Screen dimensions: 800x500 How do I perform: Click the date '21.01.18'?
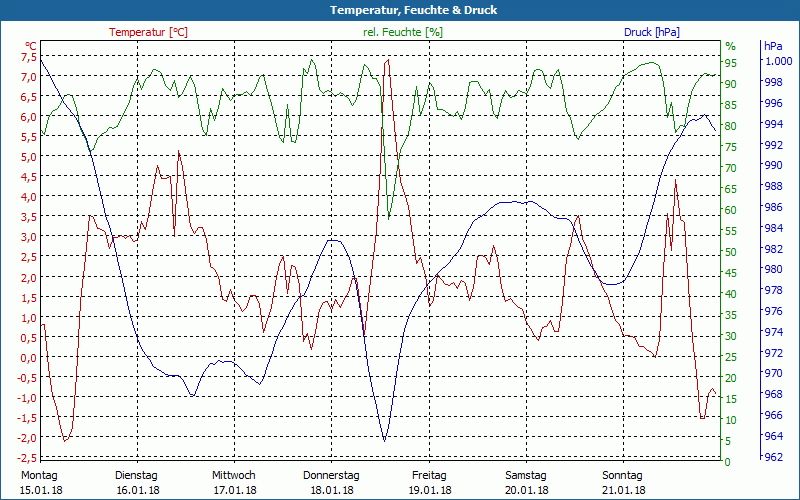[624, 490]
